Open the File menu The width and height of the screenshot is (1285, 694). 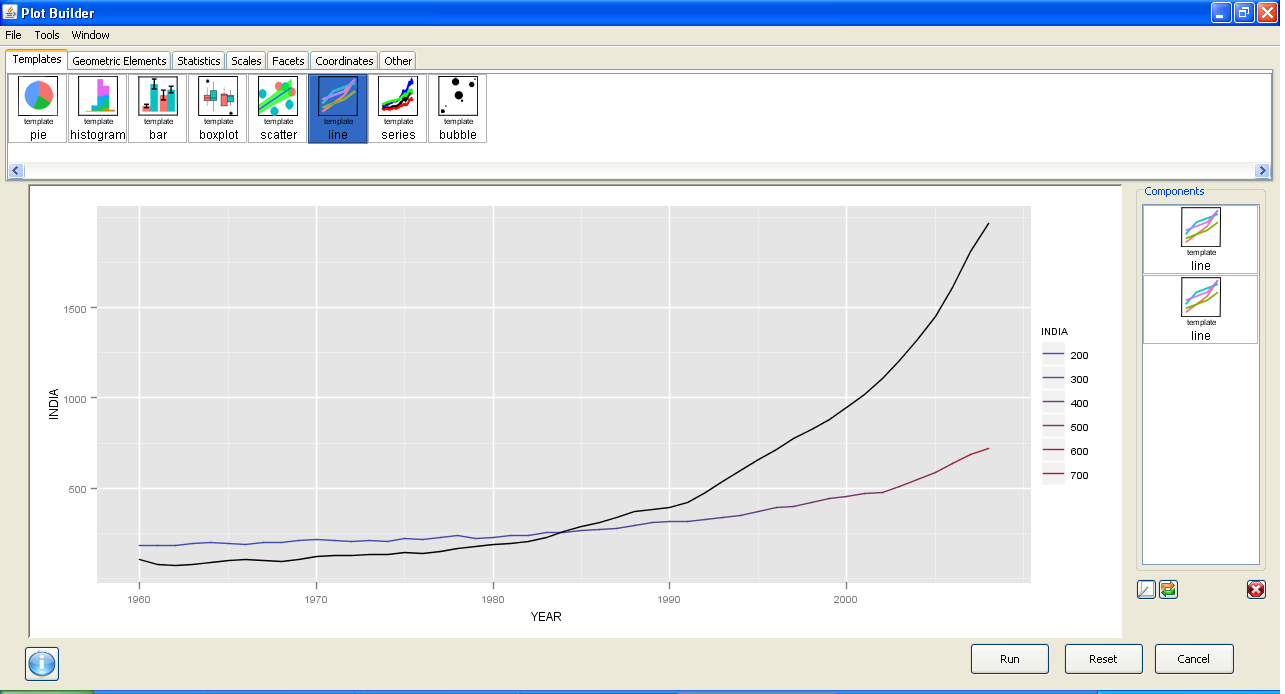pos(13,35)
